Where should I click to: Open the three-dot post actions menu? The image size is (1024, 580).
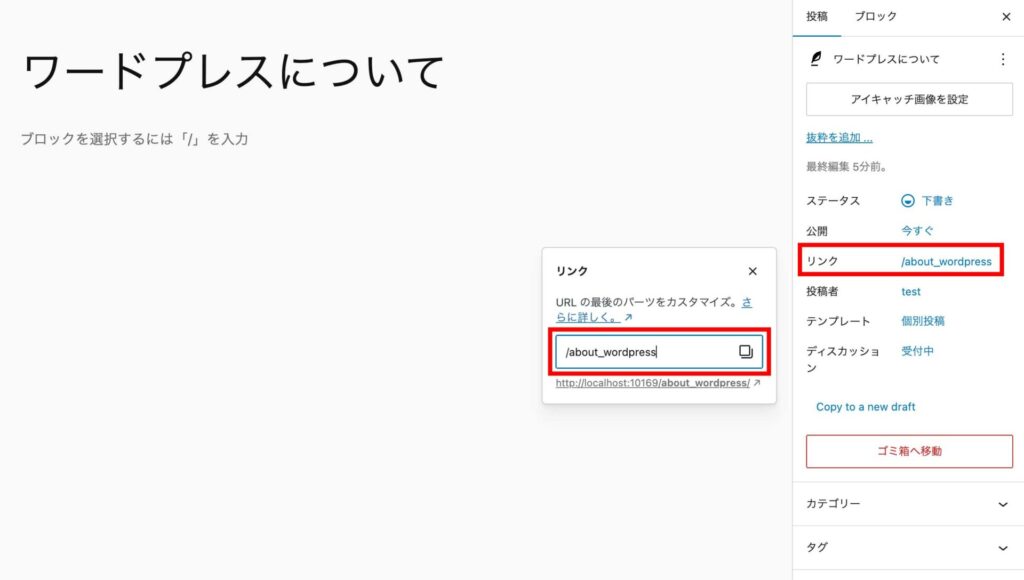(1003, 60)
